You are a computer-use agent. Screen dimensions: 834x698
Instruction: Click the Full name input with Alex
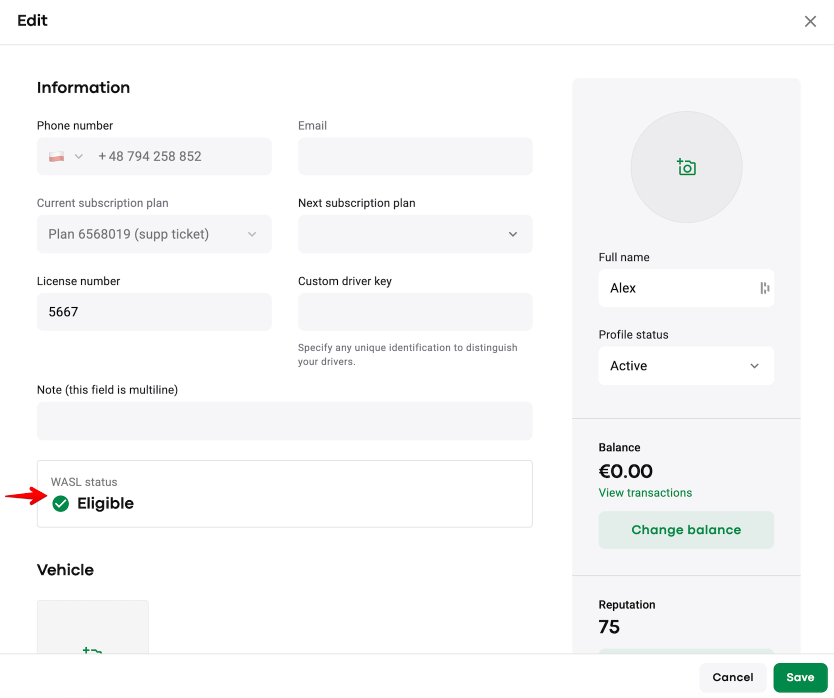(675, 288)
